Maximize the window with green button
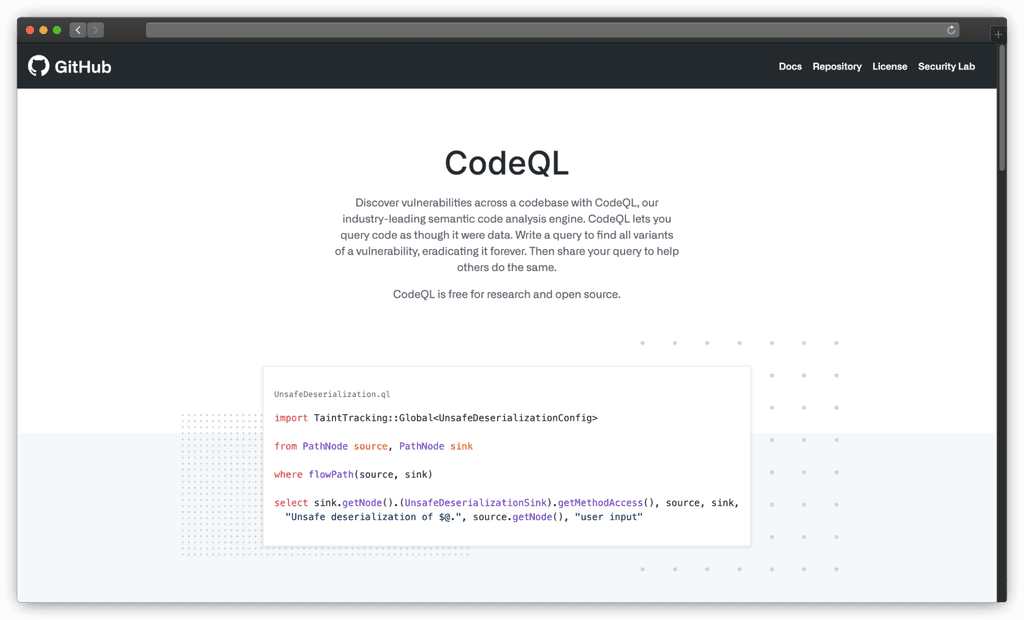The width and height of the screenshot is (1024, 620). click(x=57, y=30)
